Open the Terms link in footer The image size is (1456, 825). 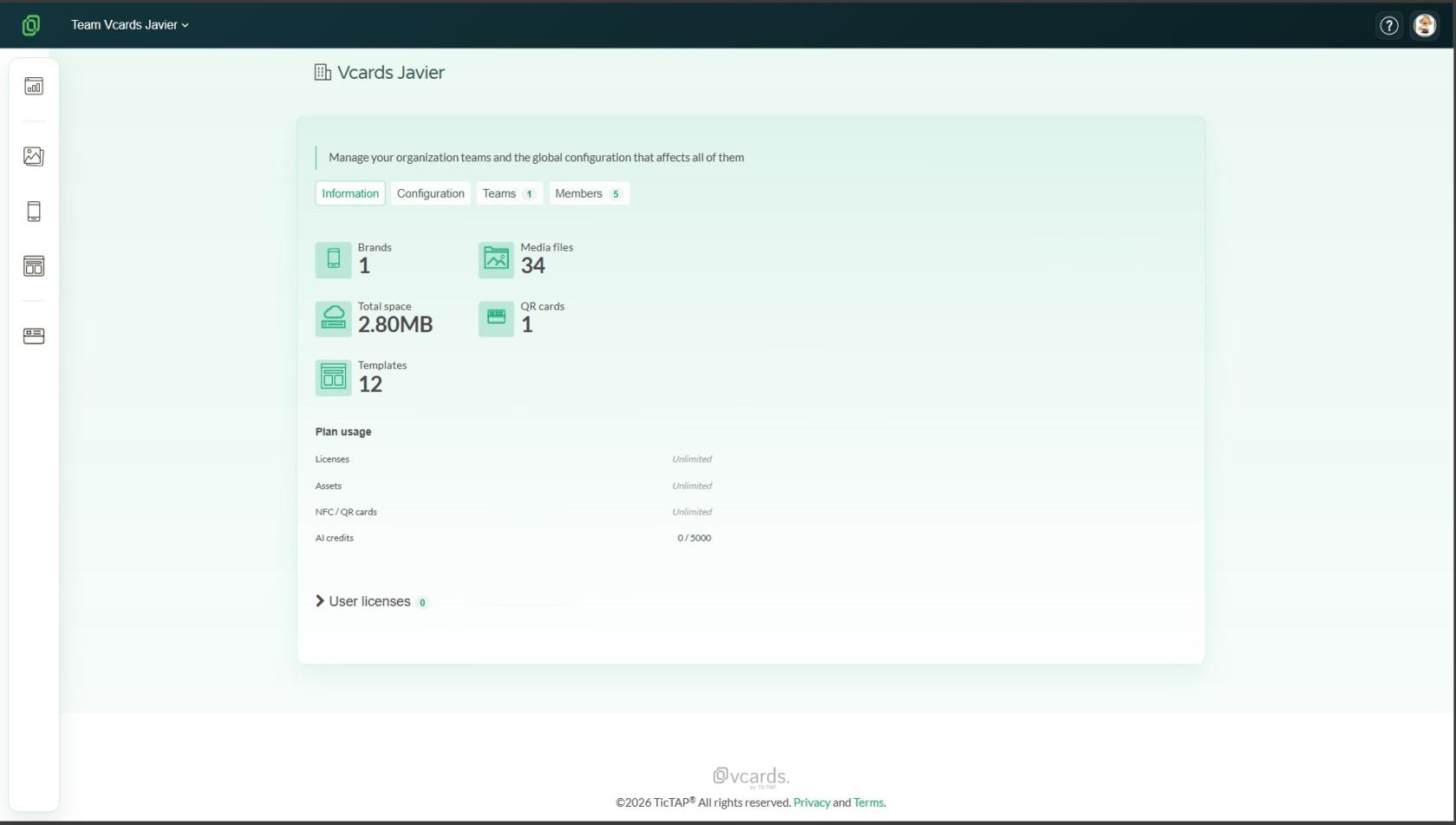(868, 802)
